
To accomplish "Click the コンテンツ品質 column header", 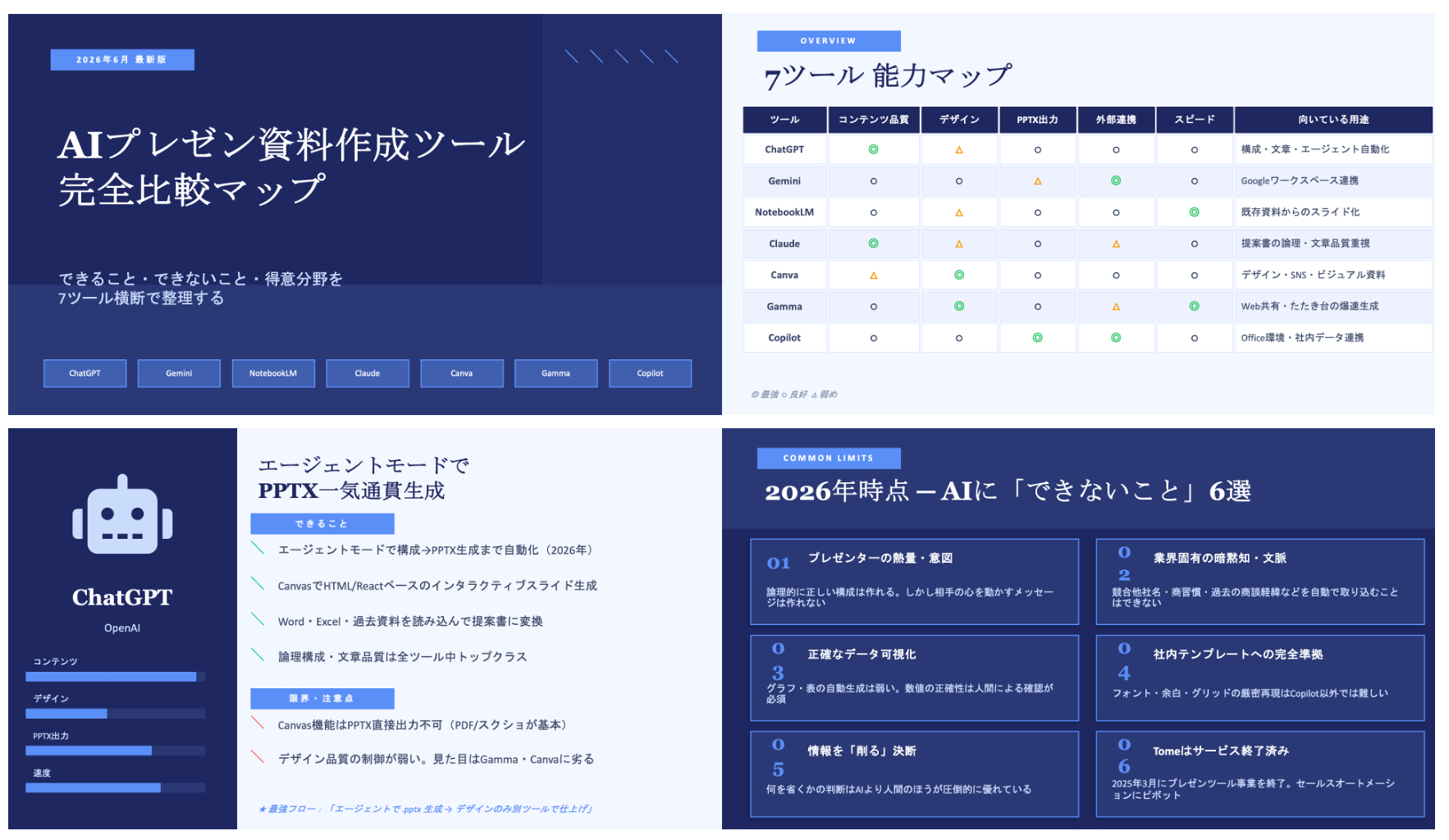I will [x=873, y=120].
